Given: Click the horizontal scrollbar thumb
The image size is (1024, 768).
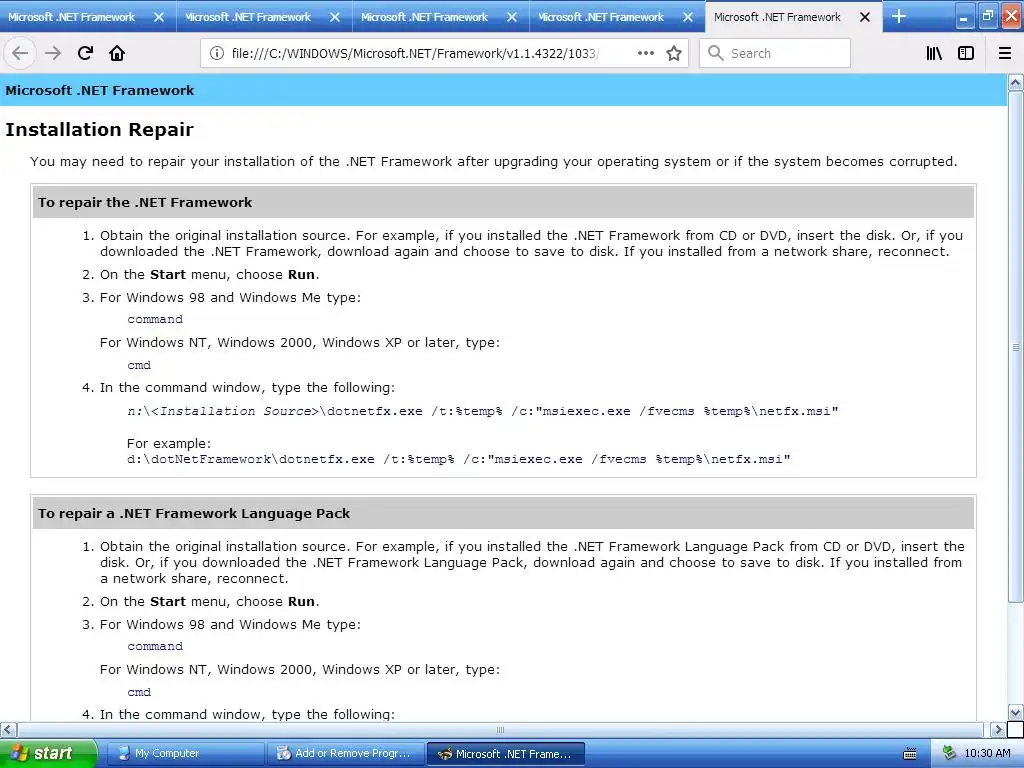Looking at the screenshot, I should [500, 729].
